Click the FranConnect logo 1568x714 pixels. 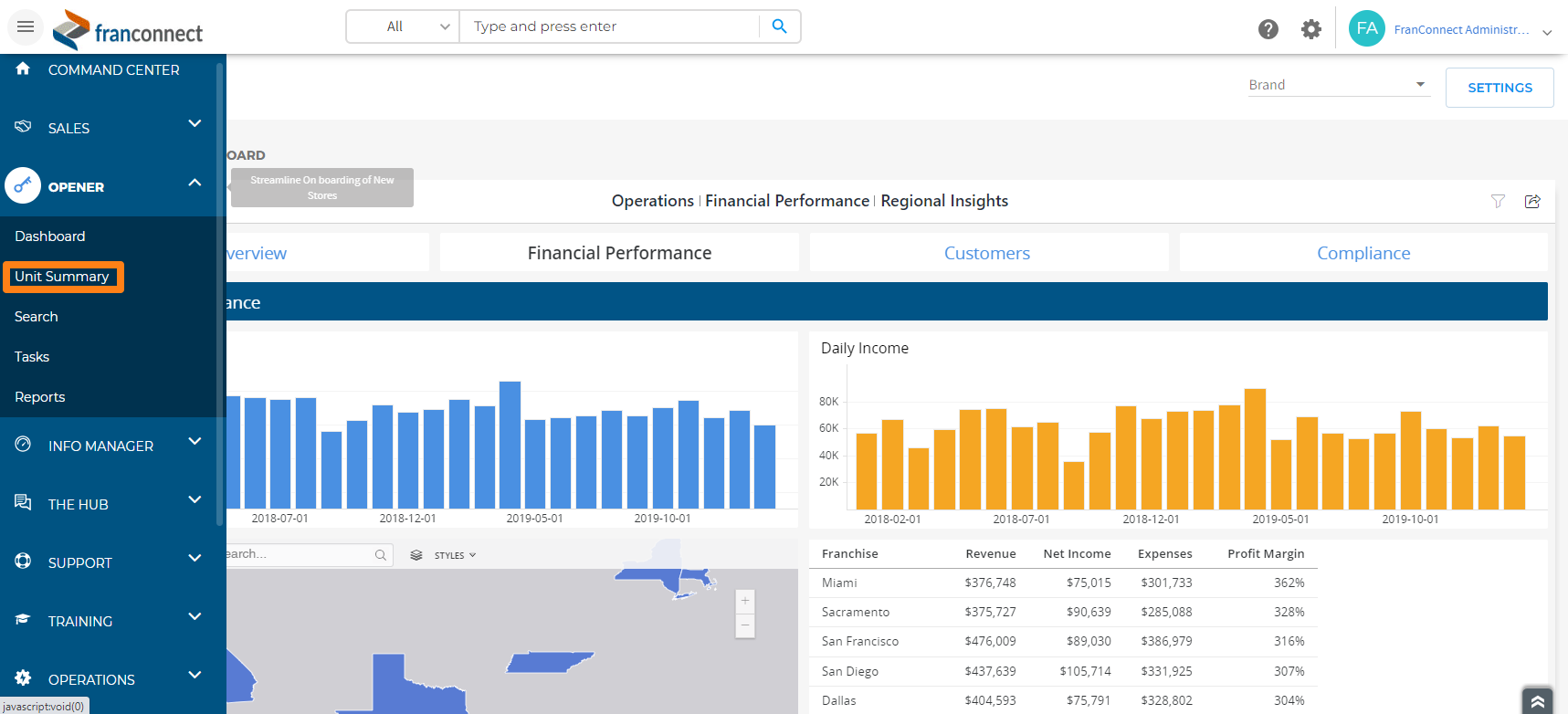click(128, 30)
